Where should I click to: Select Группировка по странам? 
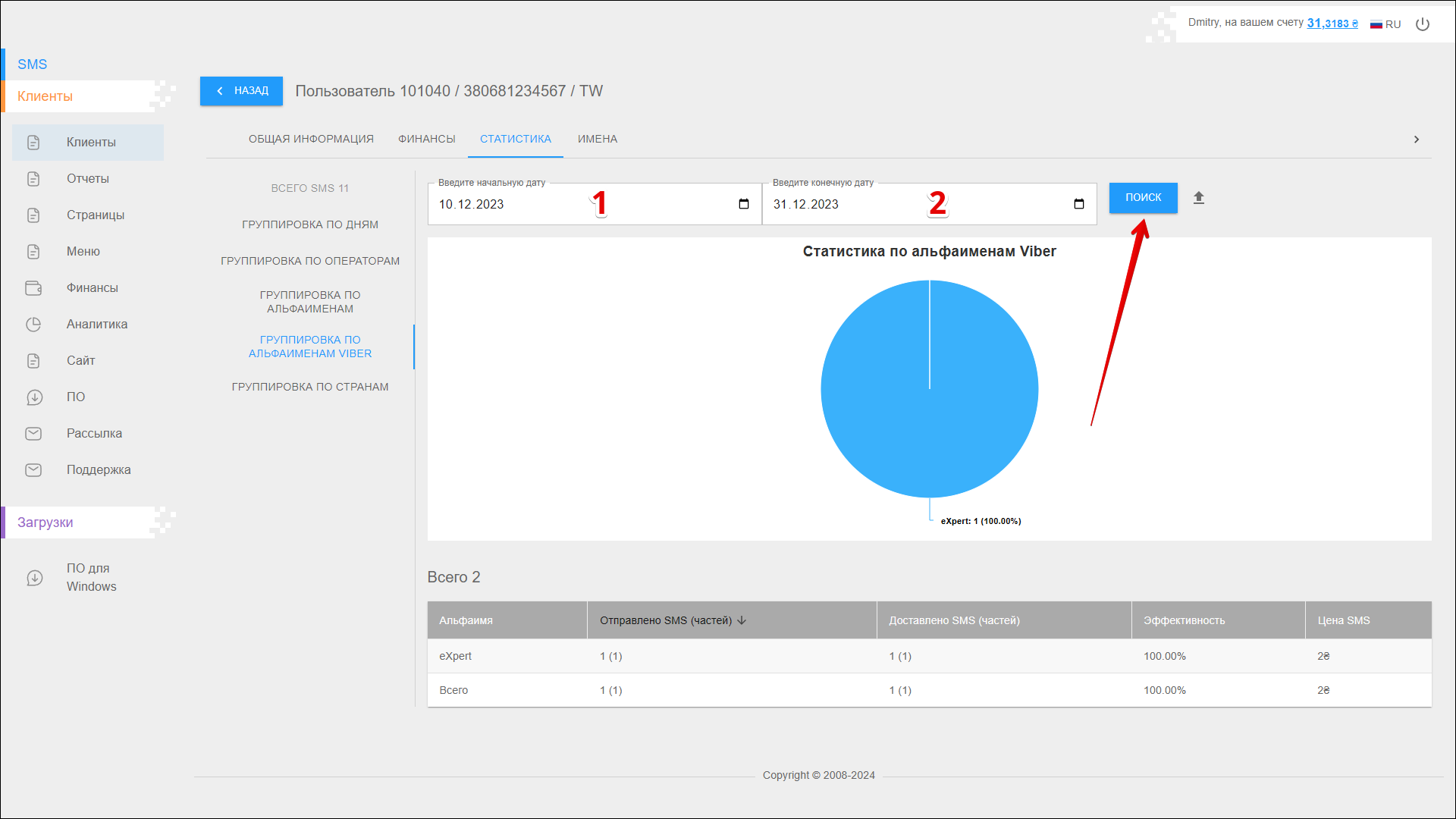click(309, 387)
